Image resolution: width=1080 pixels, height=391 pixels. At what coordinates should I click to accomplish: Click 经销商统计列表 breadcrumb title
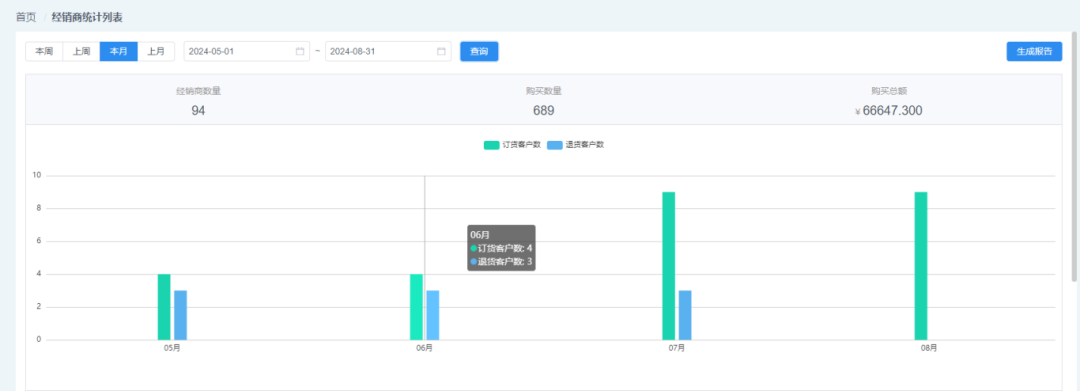click(x=87, y=17)
